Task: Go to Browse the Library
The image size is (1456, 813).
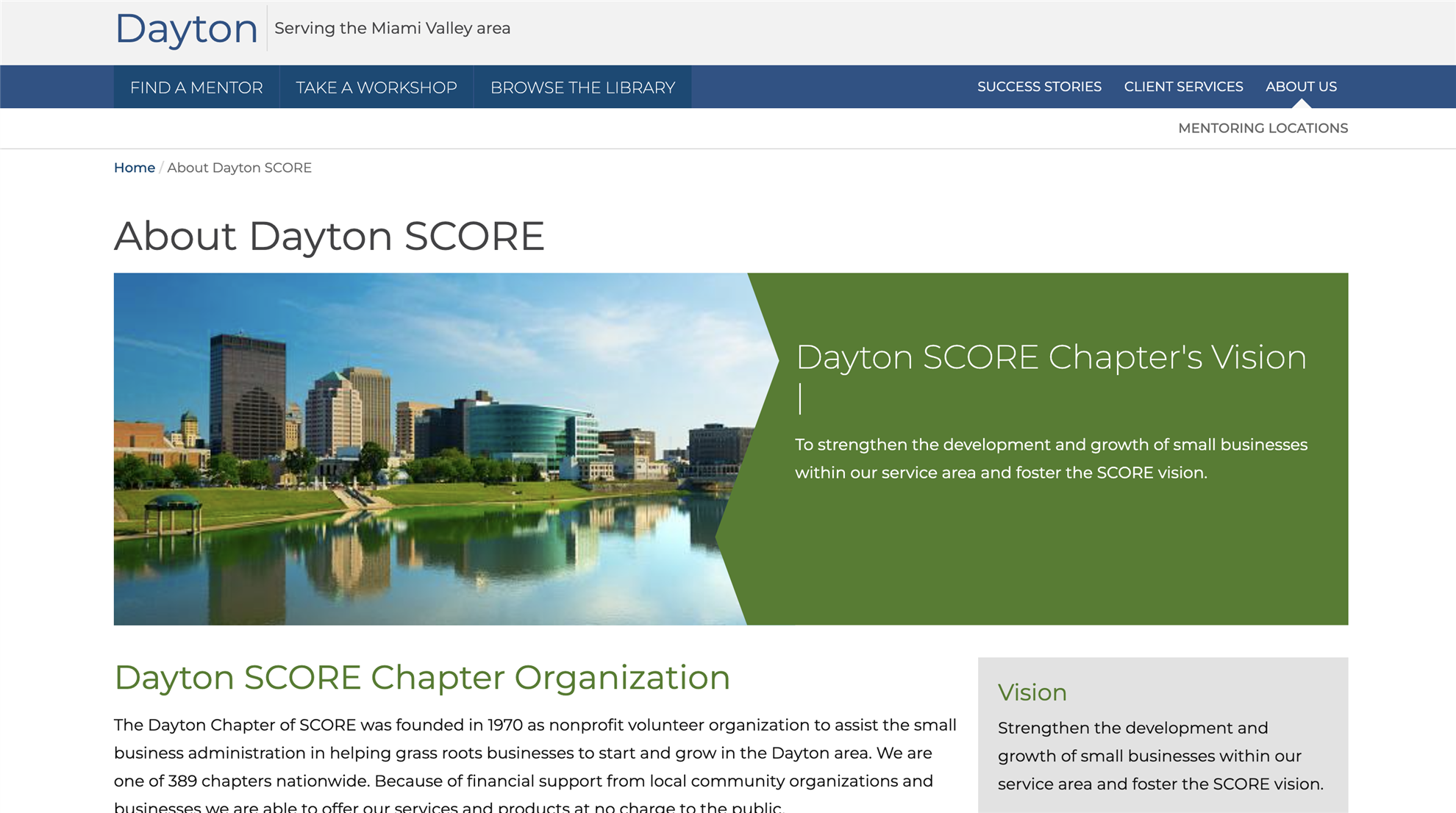Action: [582, 87]
